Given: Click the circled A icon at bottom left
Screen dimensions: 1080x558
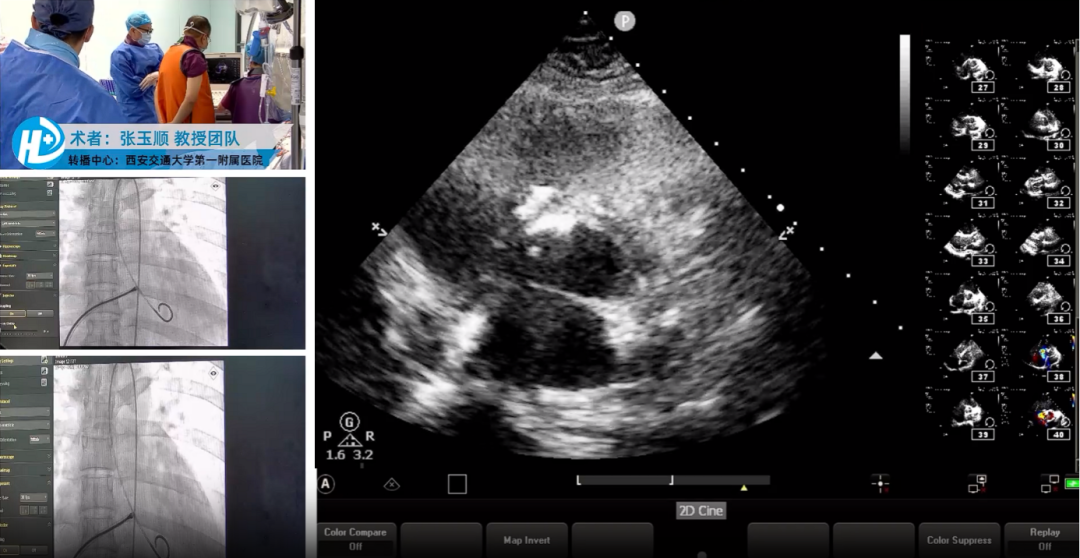Looking at the screenshot, I should [x=326, y=484].
